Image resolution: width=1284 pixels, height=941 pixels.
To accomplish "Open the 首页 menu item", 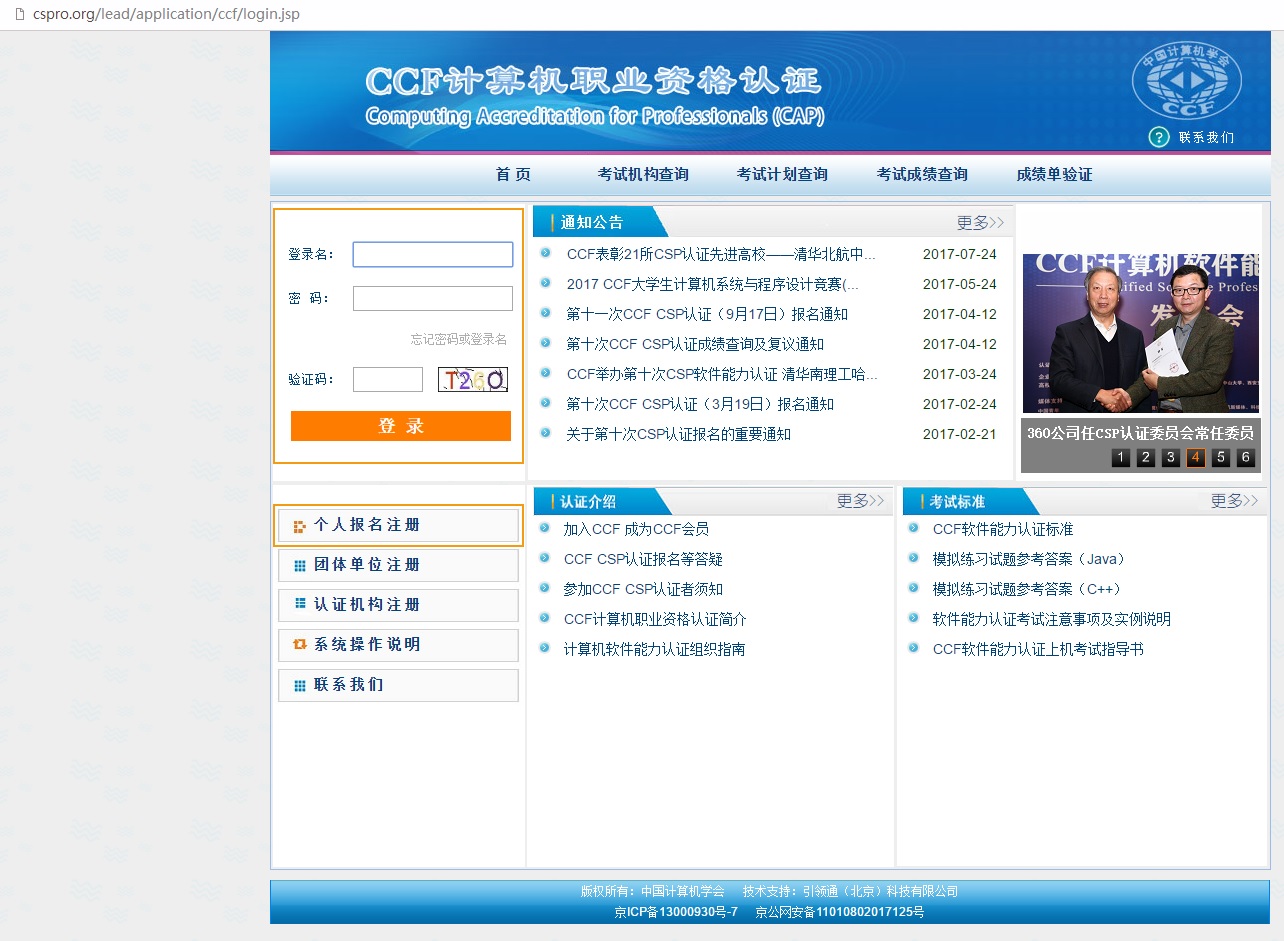I will pyautogui.click(x=512, y=173).
